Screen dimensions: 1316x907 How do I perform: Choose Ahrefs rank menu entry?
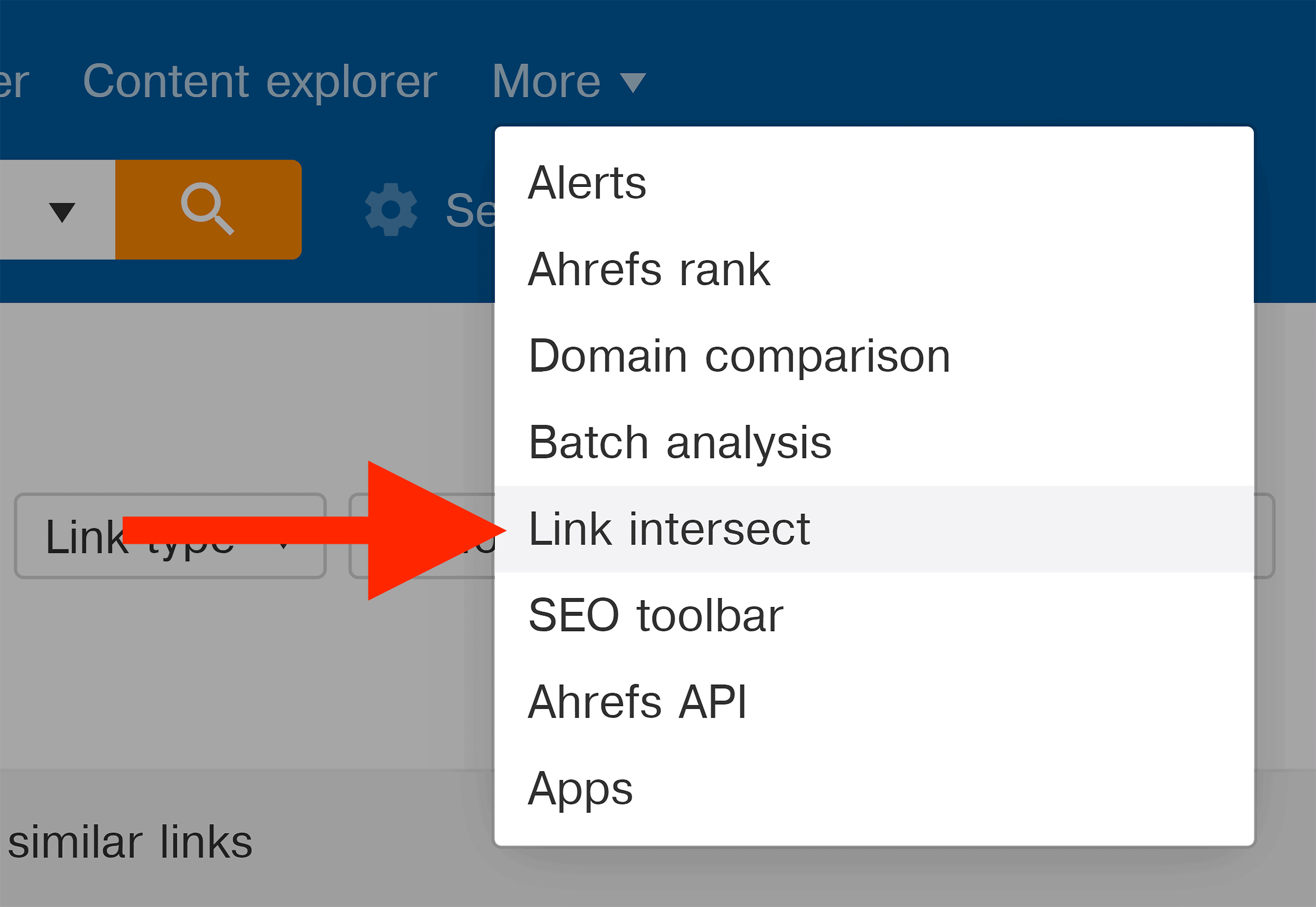(874, 270)
